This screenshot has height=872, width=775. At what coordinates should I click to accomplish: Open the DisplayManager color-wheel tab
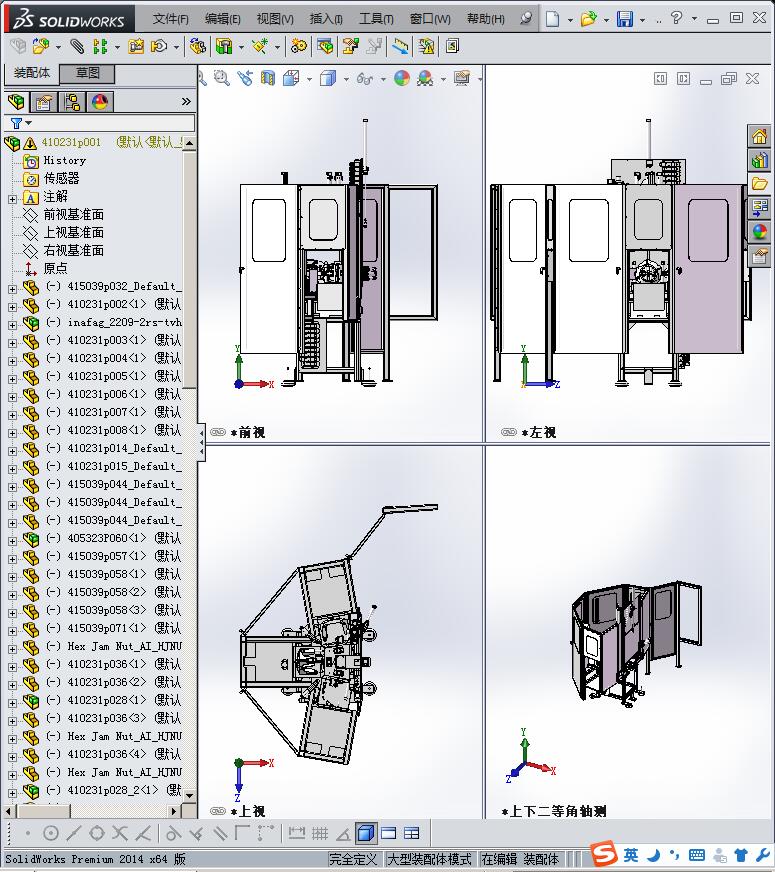pyautogui.click(x=100, y=102)
